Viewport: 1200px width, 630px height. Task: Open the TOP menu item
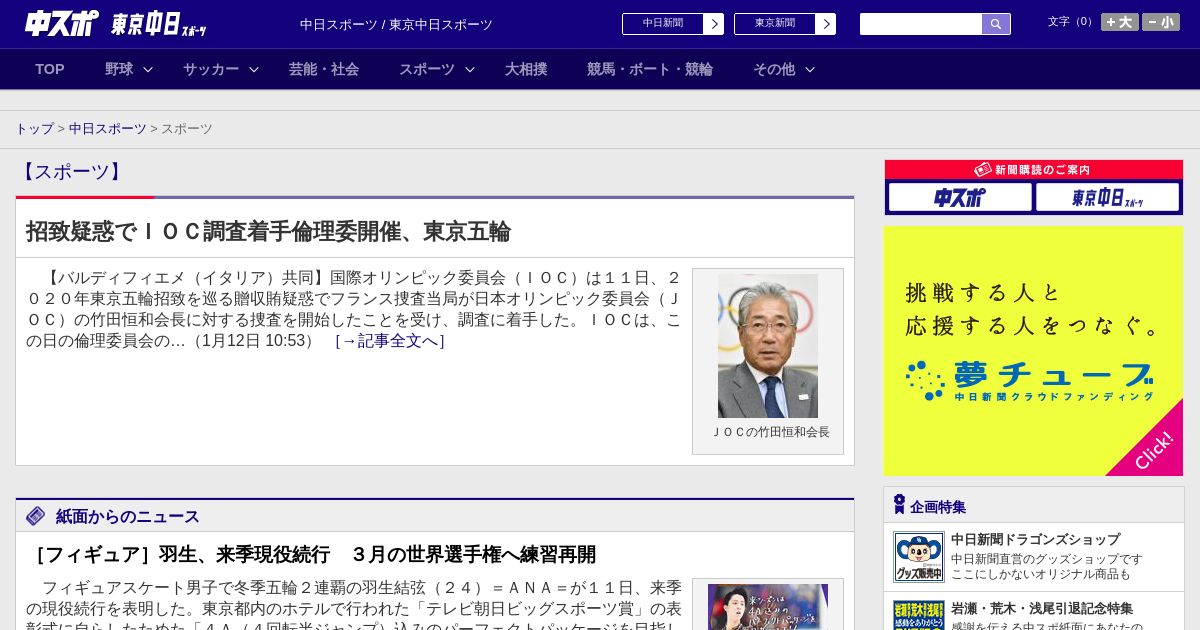coord(50,69)
